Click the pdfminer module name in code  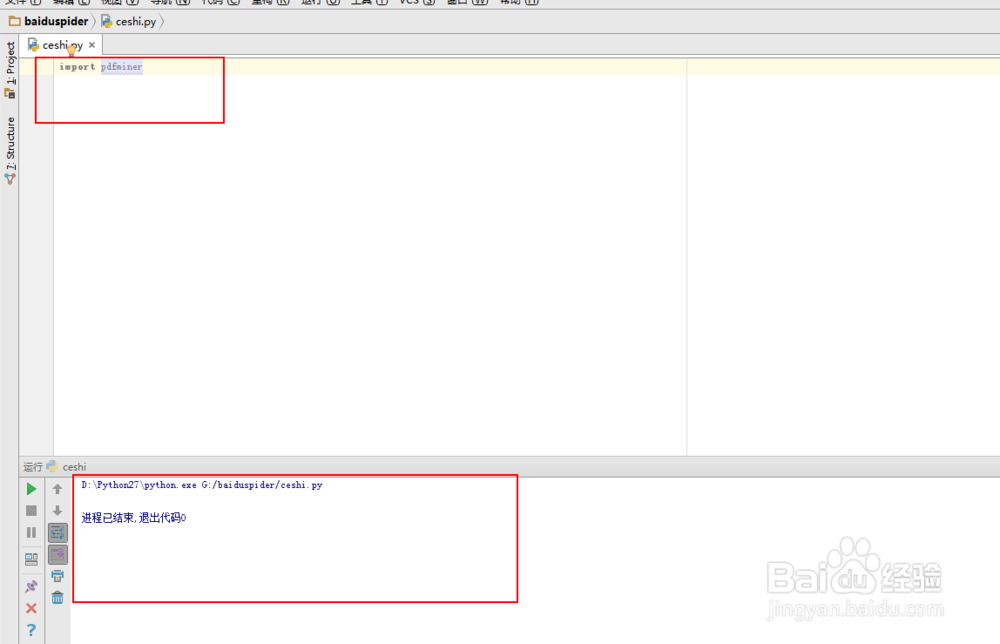[121, 66]
